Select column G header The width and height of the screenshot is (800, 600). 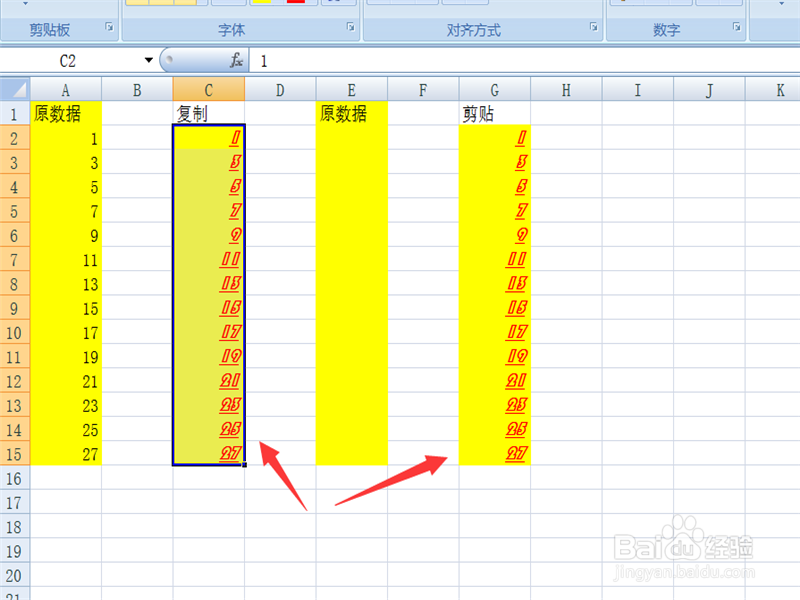pos(494,90)
